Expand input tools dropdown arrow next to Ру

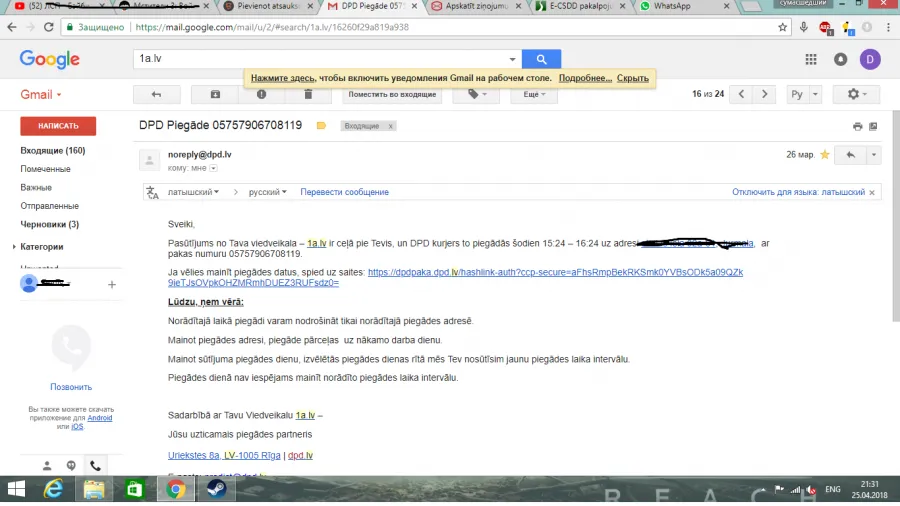815,94
